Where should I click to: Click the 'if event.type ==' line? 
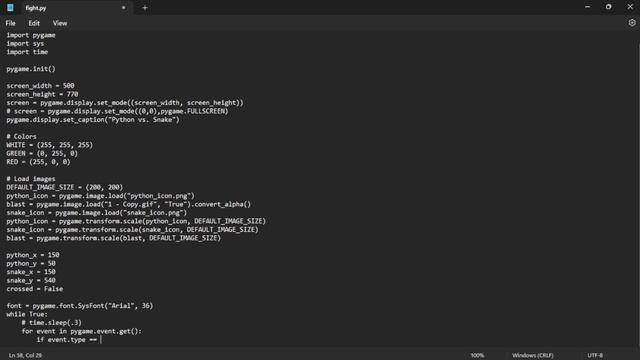tap(67, 340)
